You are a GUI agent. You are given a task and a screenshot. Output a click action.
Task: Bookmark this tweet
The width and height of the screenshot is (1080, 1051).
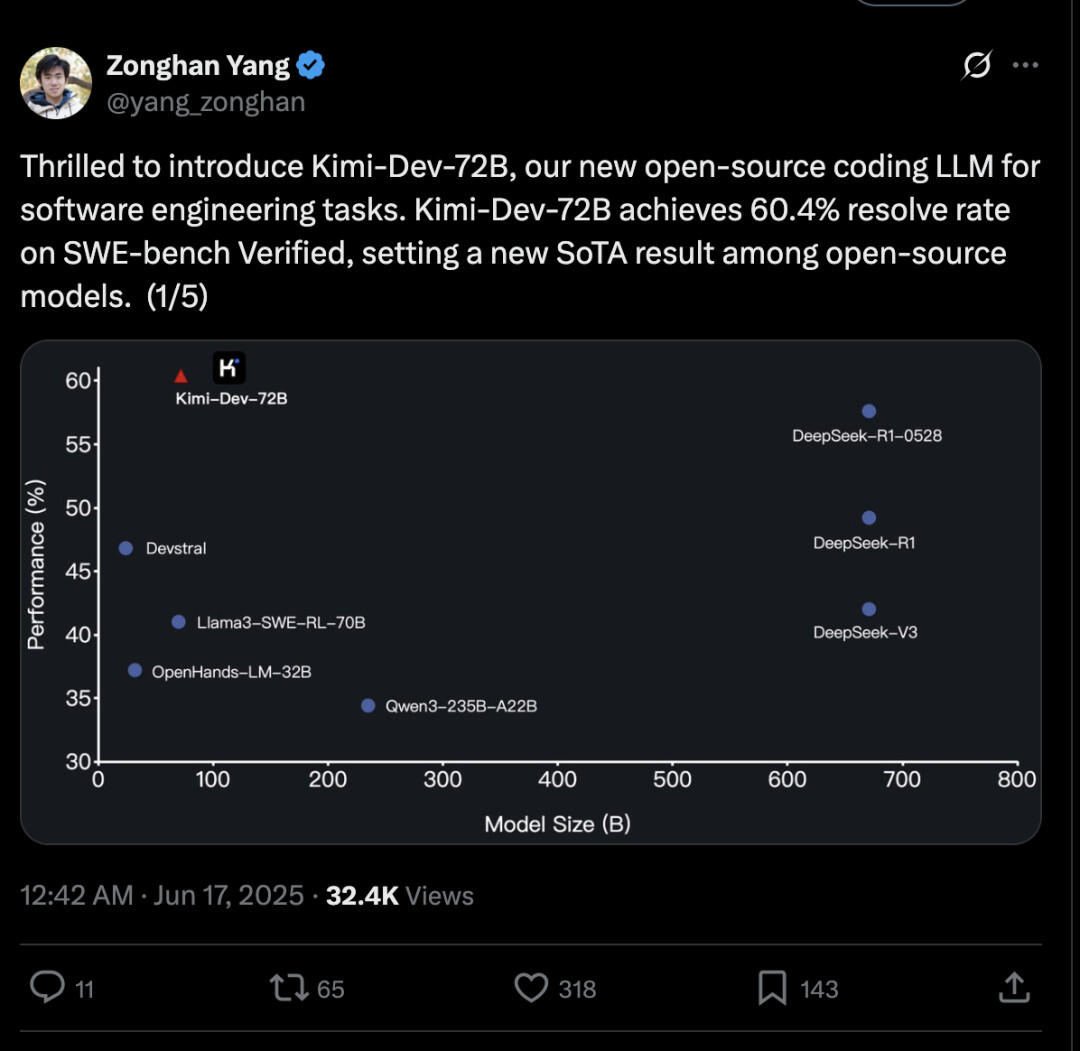772,988
